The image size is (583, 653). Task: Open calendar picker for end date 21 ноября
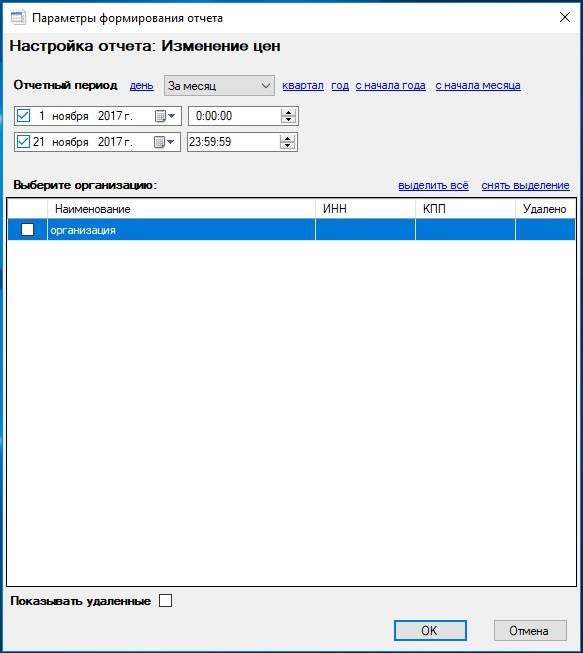[x=164, y=142]
